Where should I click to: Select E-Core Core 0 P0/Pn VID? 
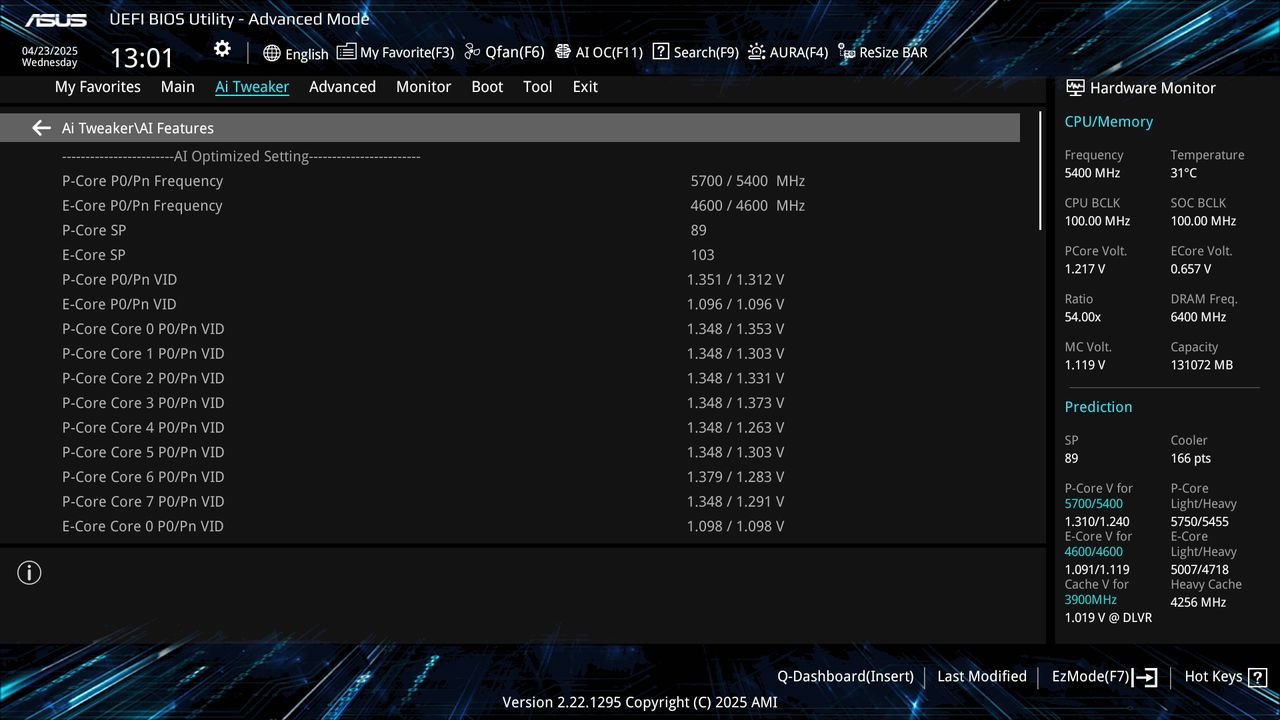click(x=510, y=526)
